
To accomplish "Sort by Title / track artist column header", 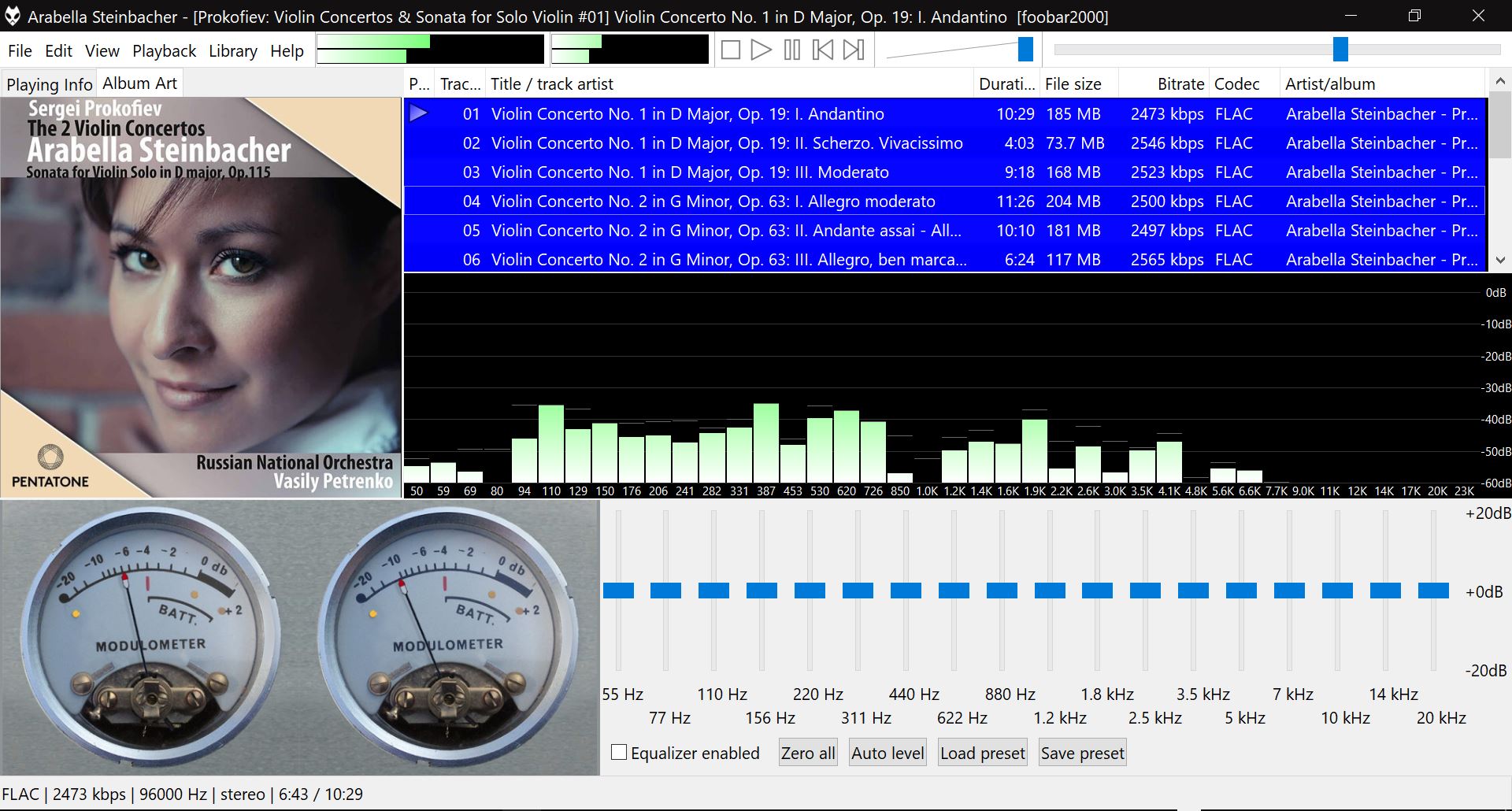I will coord(728,84).
